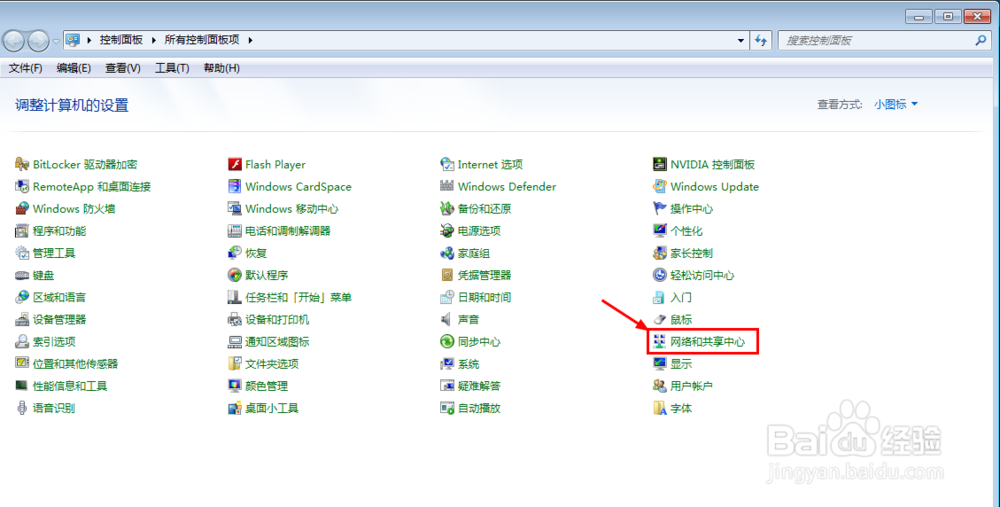Viewport: 1000px width, 507px height.
Task: Open the 编辑(E) menu
Action: coord(73,68)
